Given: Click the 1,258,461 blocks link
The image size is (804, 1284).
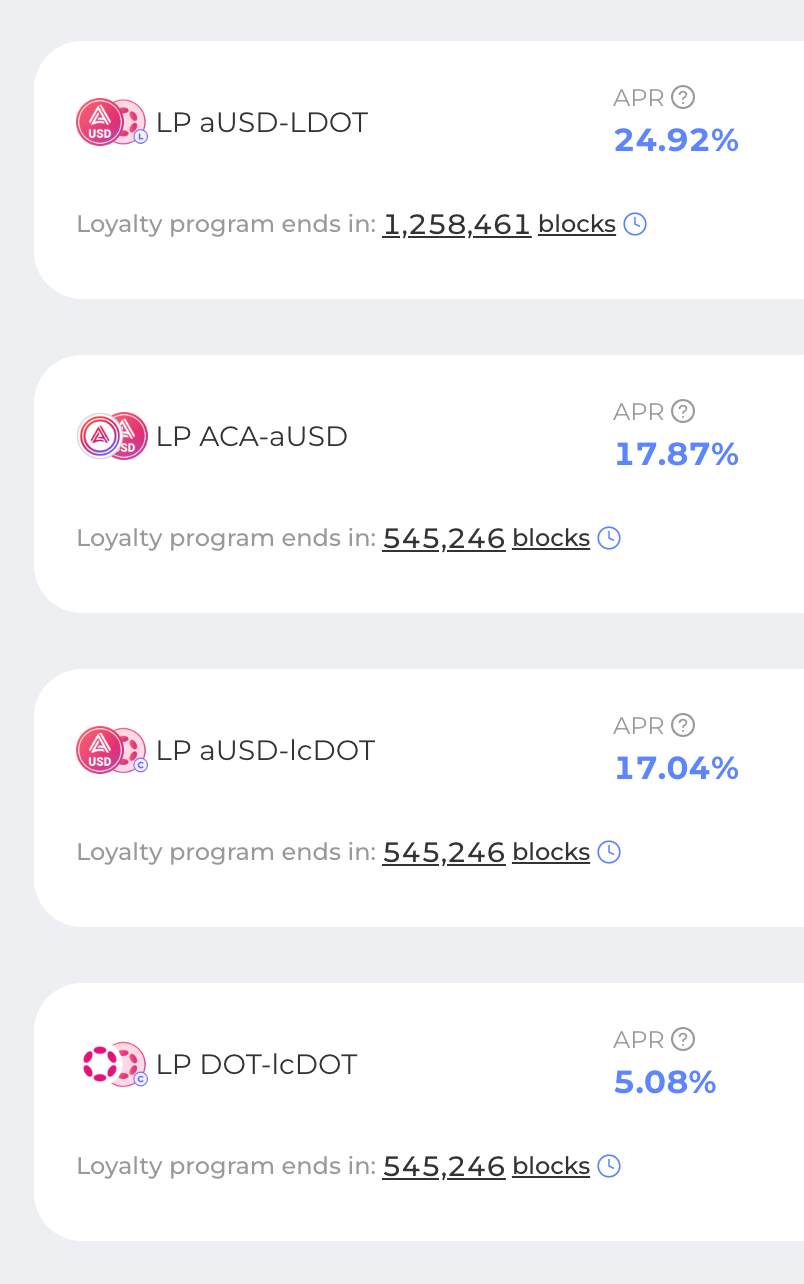Looking at the screenshot, I should (x=499, y=224).
